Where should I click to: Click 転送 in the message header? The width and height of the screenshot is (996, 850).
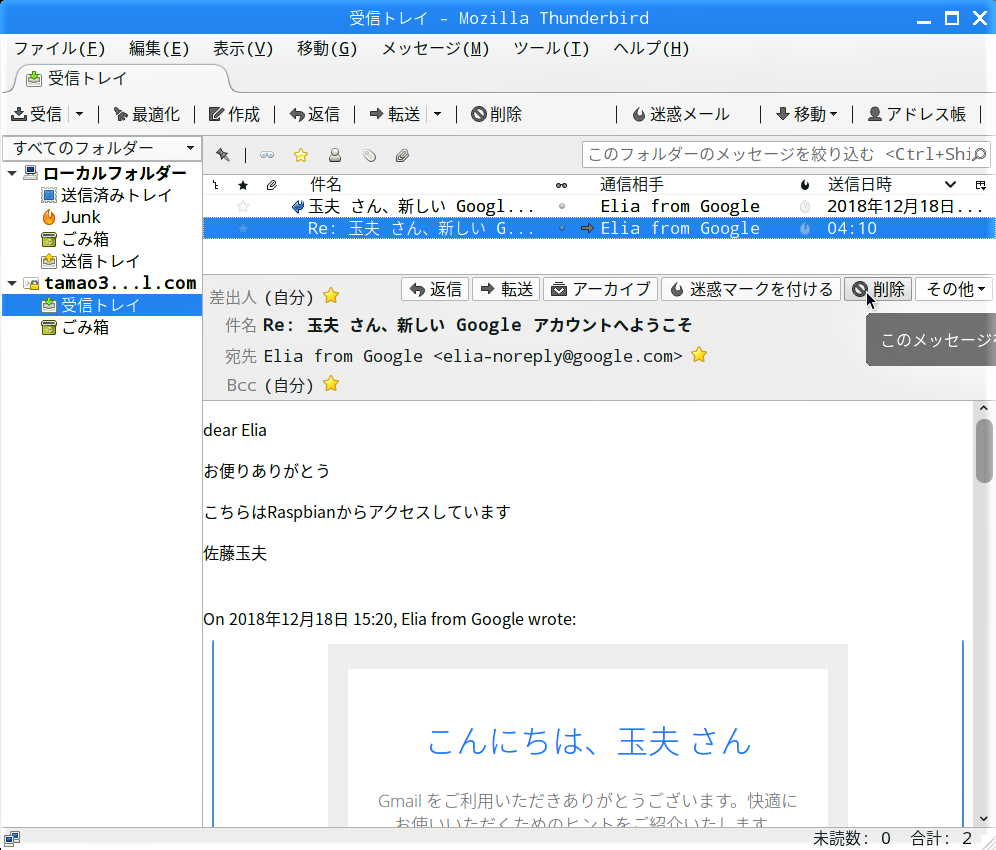[506, 289]
